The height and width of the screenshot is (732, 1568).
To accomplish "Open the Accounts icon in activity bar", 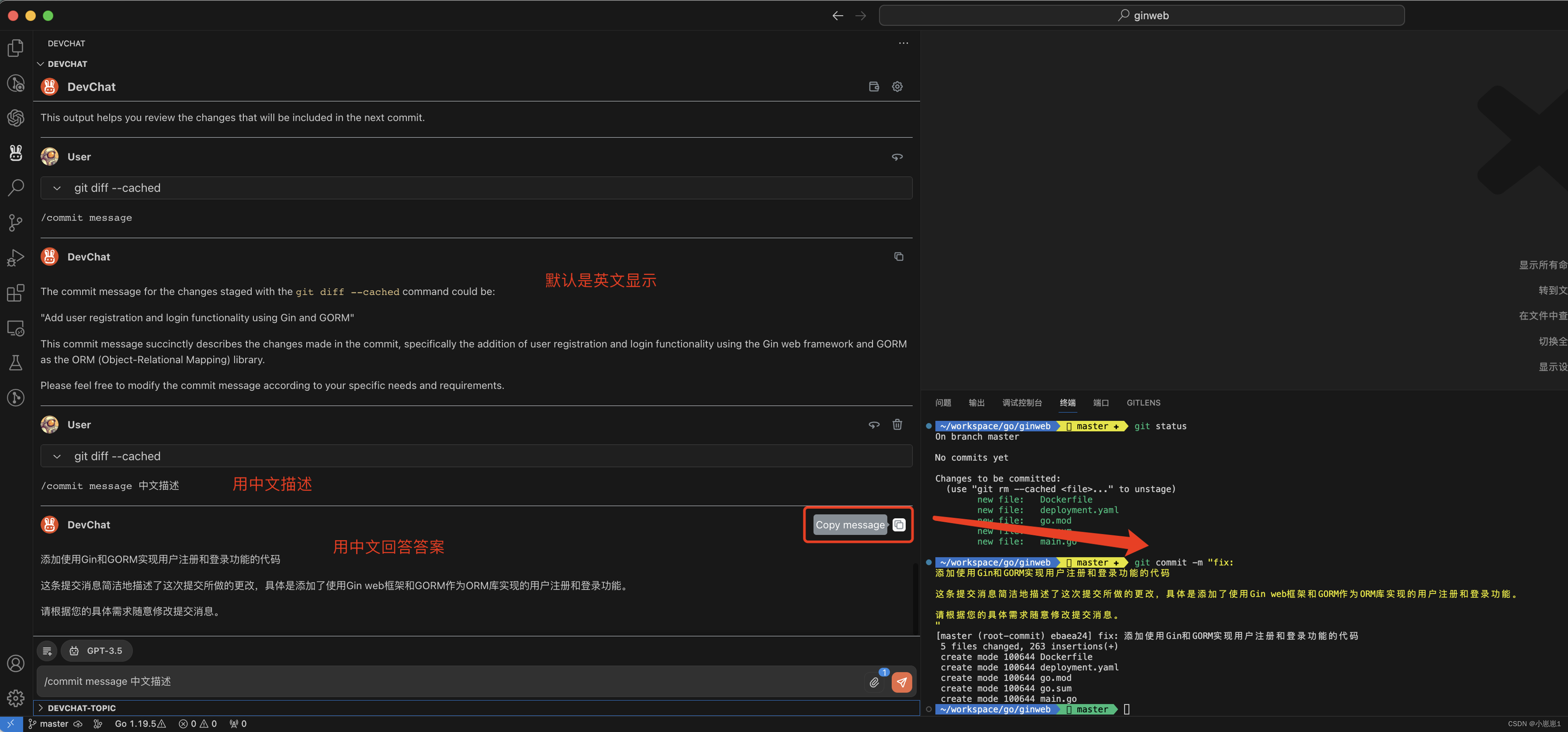I will click(x=16, y=663).
